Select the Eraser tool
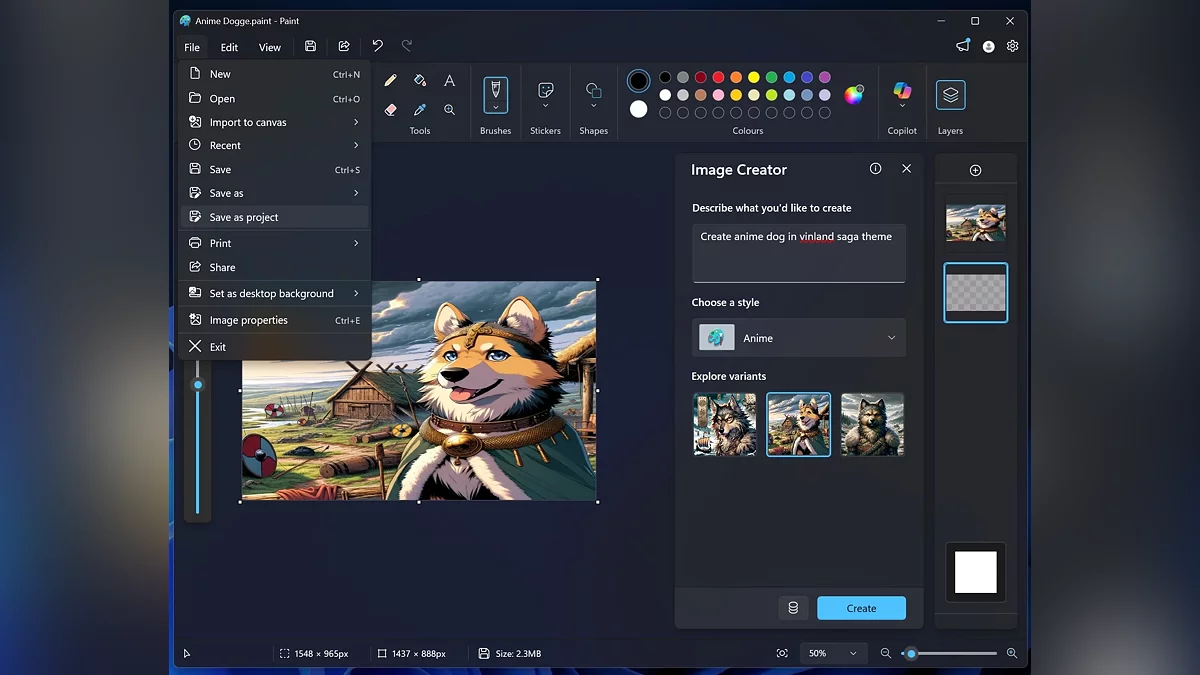The image size is (1200, 675). click(x=390, y=110)
